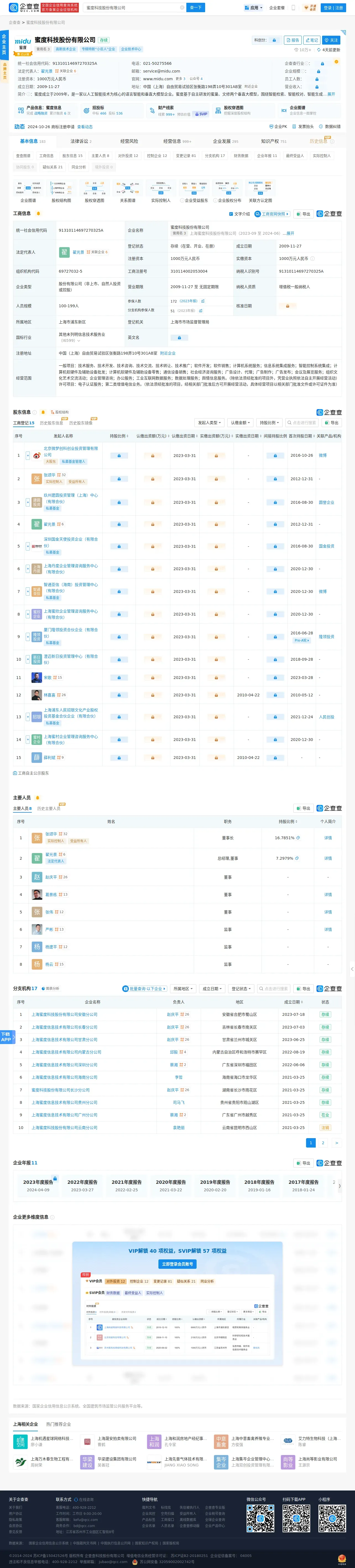Click in the branch search field

[x=273, y=988]
